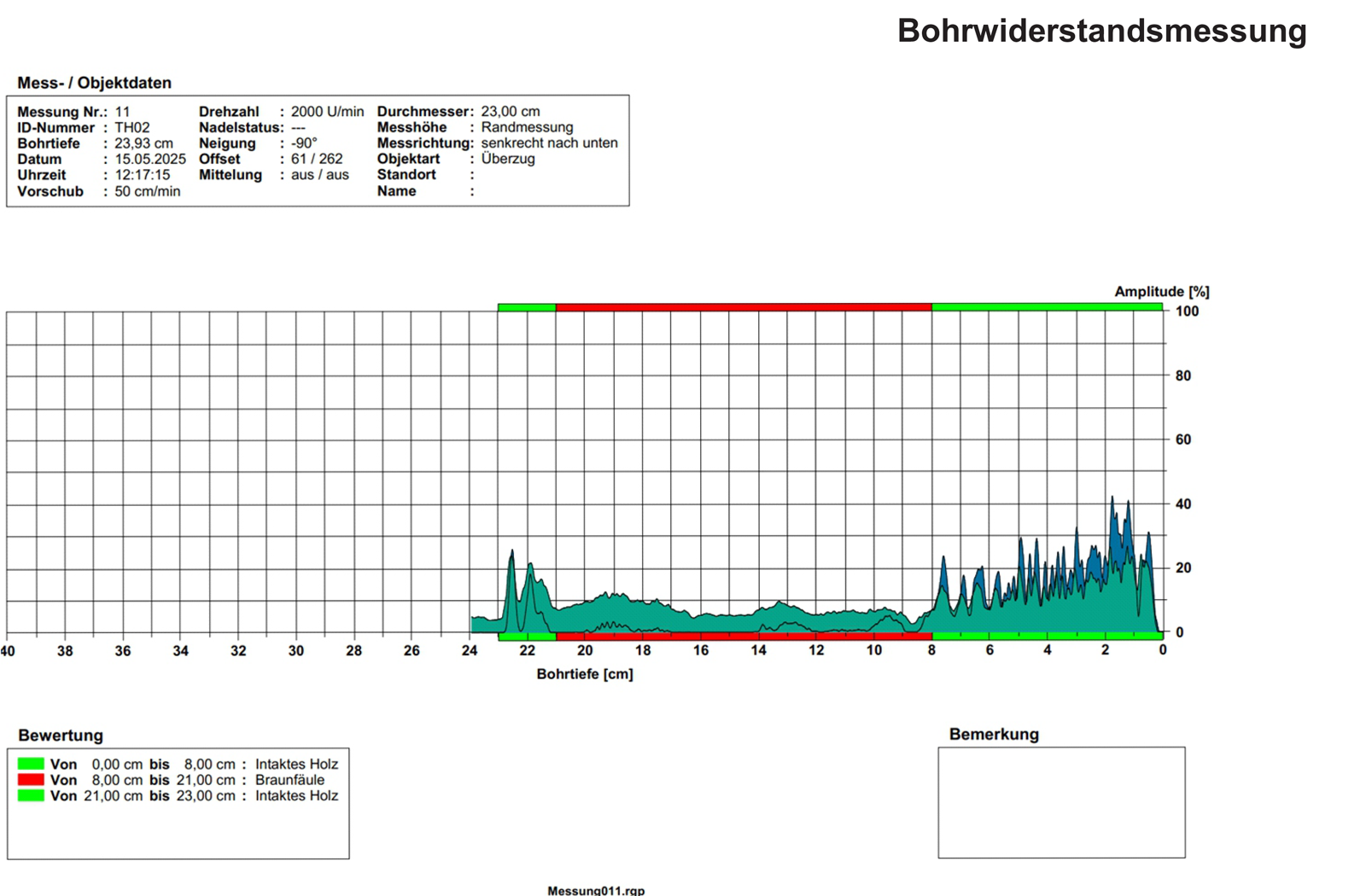This screenshot has height=896, width=1366.
Task: Select the Messrichtung text senkrecht nach unten
Action: point(549,143)
